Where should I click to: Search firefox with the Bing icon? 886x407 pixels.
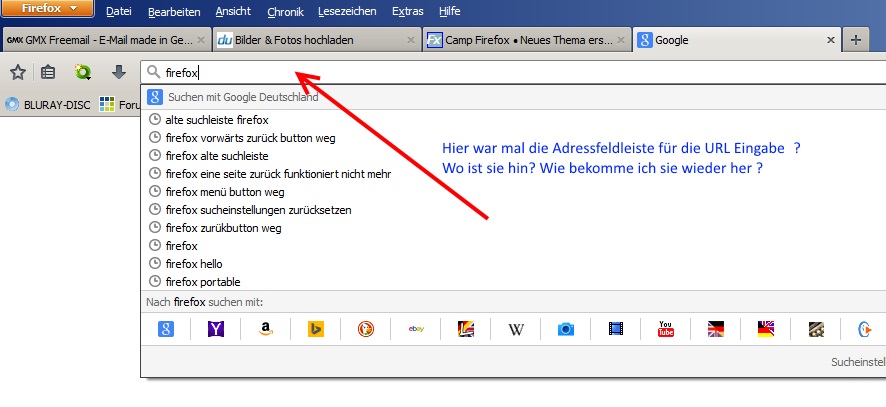tap(316, 329)
